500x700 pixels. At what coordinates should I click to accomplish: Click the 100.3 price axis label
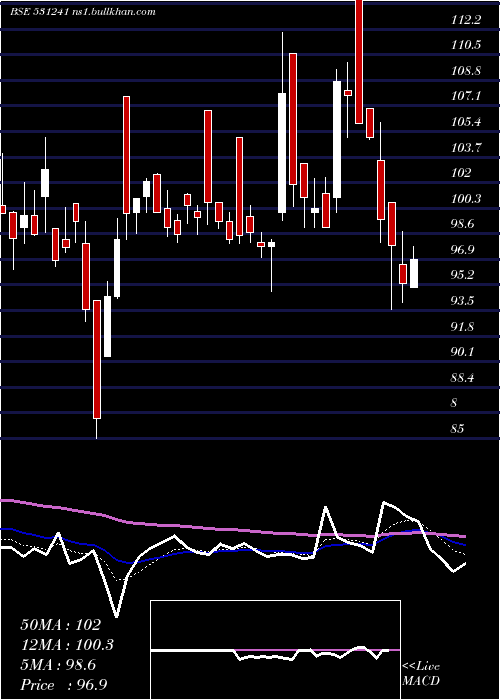click(x=466, y=199)
